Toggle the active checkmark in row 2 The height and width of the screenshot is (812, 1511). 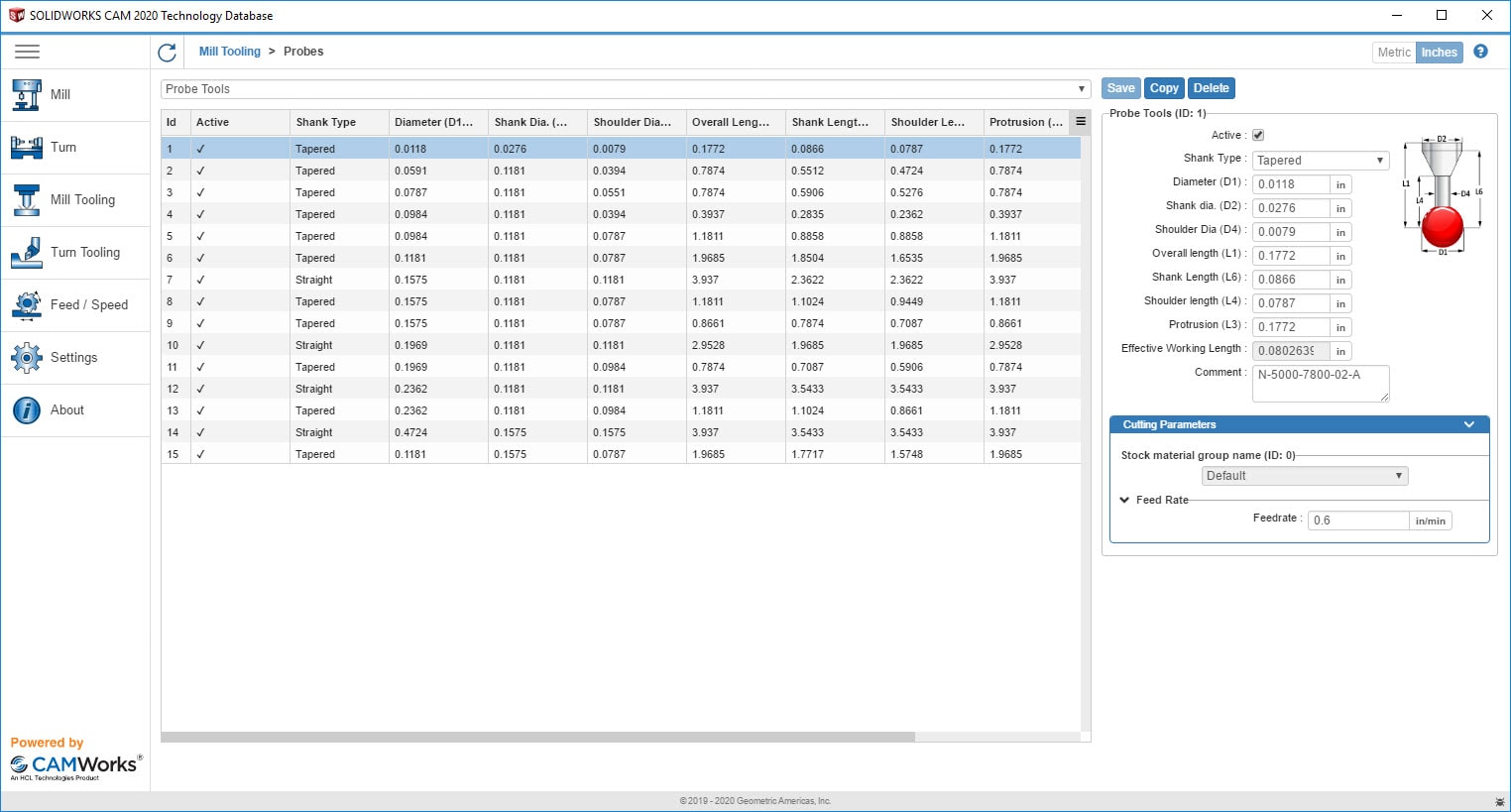(x=200, y=171)
